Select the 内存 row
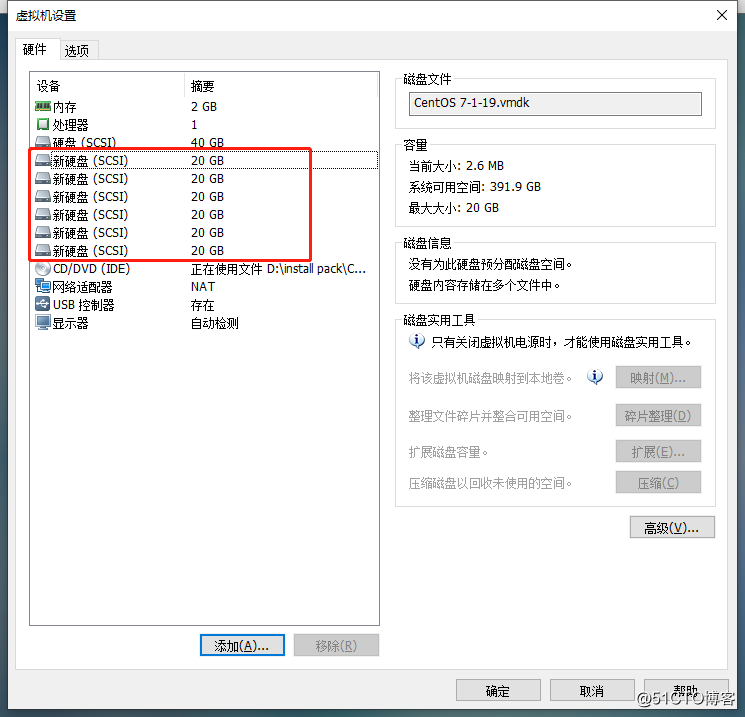 click(205, 106)
